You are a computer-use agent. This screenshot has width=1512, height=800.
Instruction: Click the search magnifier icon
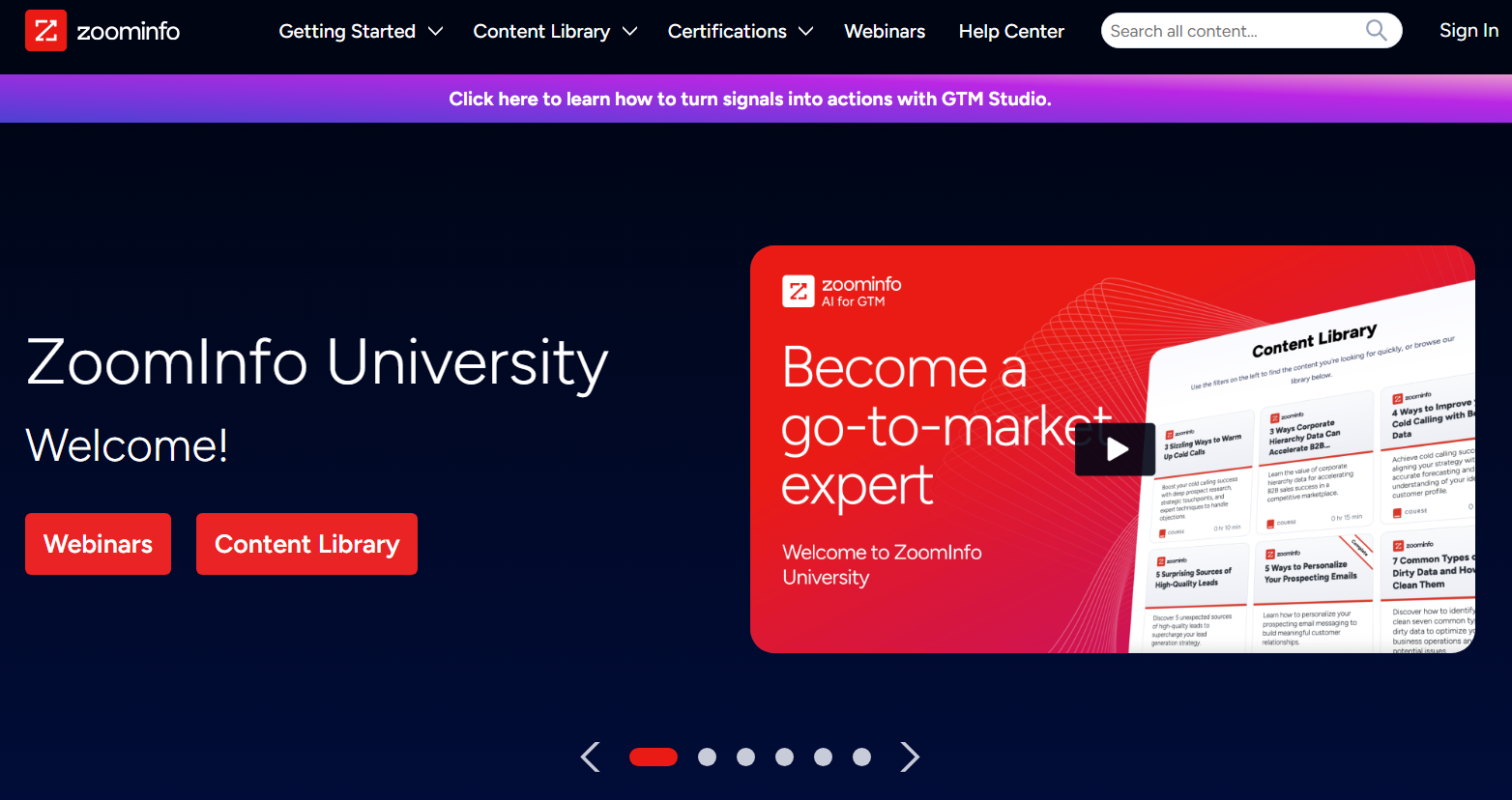(1376, 31)
